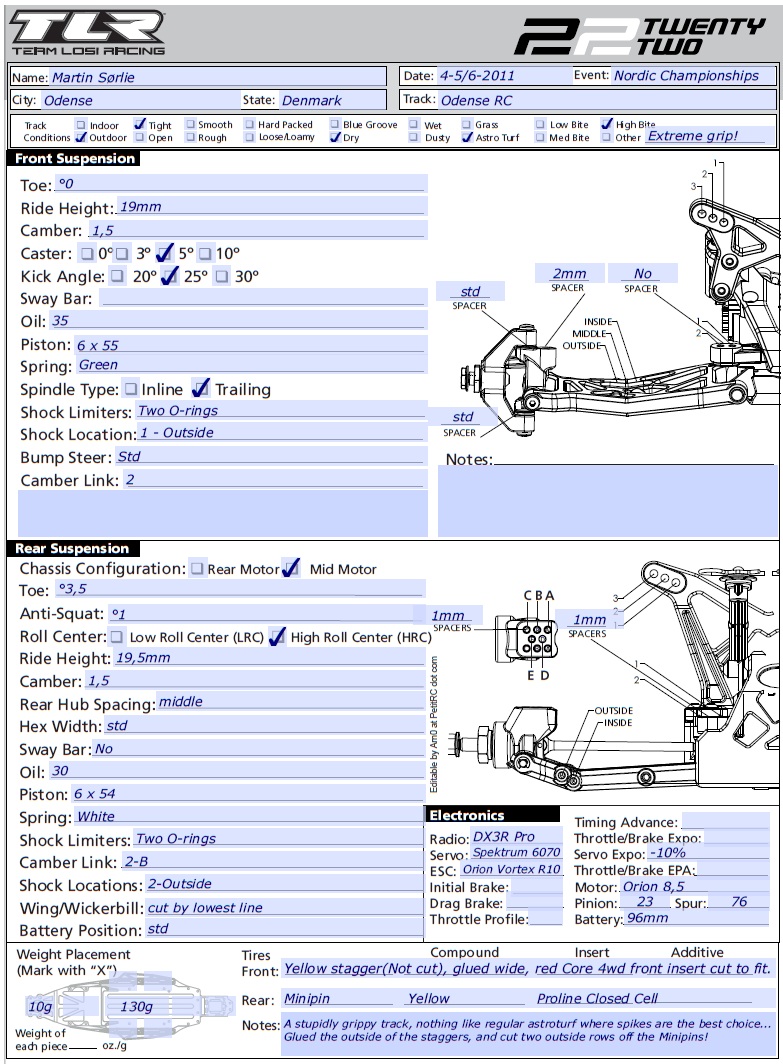
Task: Toggle the Dry checkbox
Action: [x=335, y=137]
